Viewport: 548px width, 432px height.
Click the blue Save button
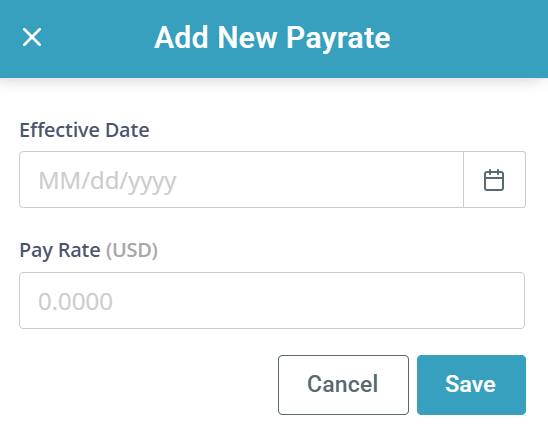(x=471, y=385)
